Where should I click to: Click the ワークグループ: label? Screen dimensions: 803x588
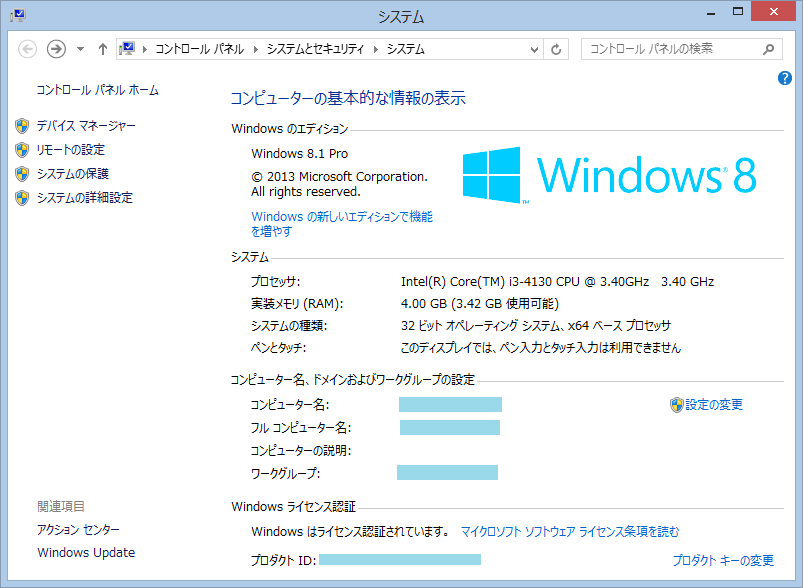coord(285,473)
